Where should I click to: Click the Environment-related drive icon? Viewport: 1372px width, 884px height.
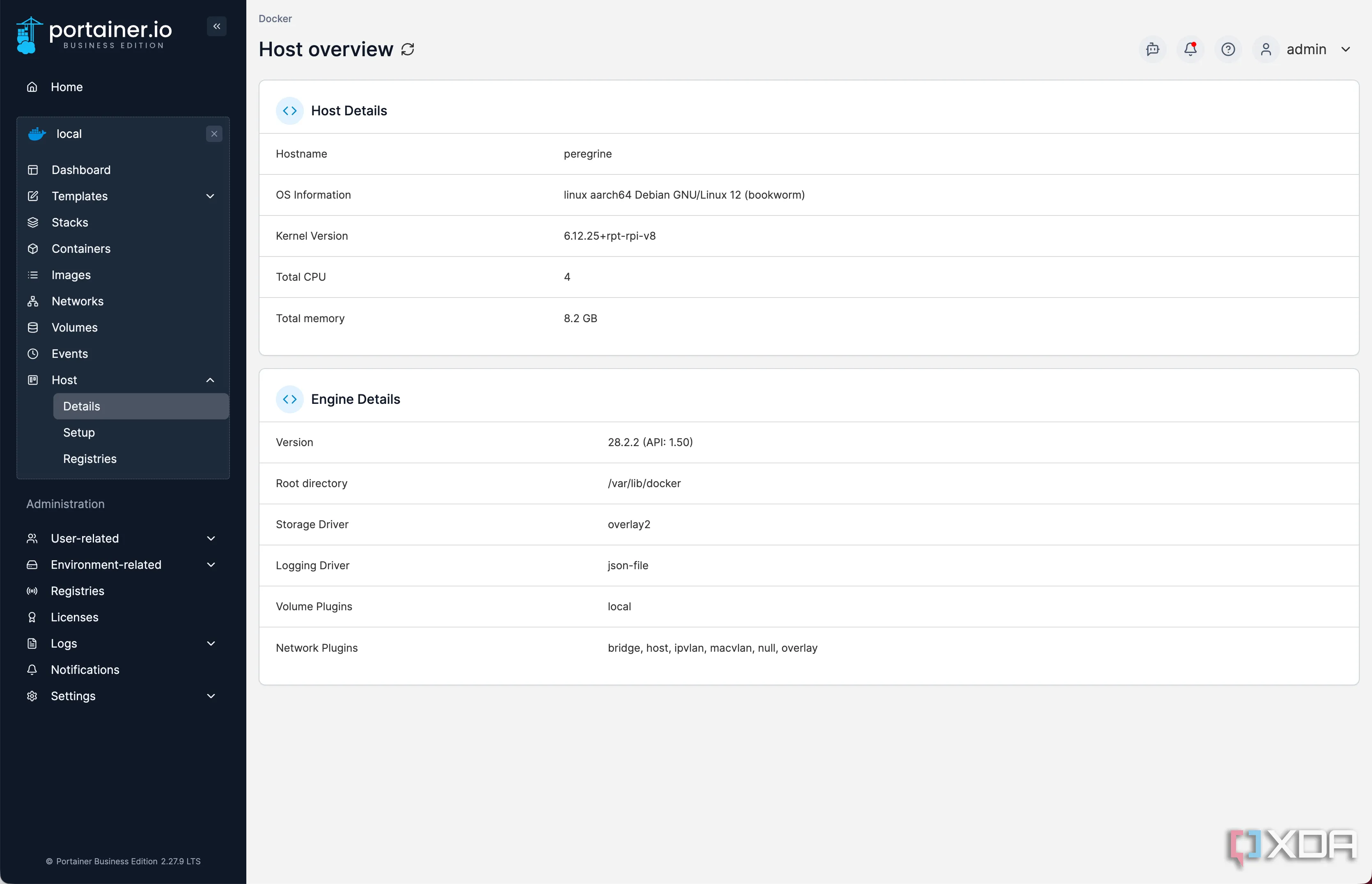click(32, 565)
